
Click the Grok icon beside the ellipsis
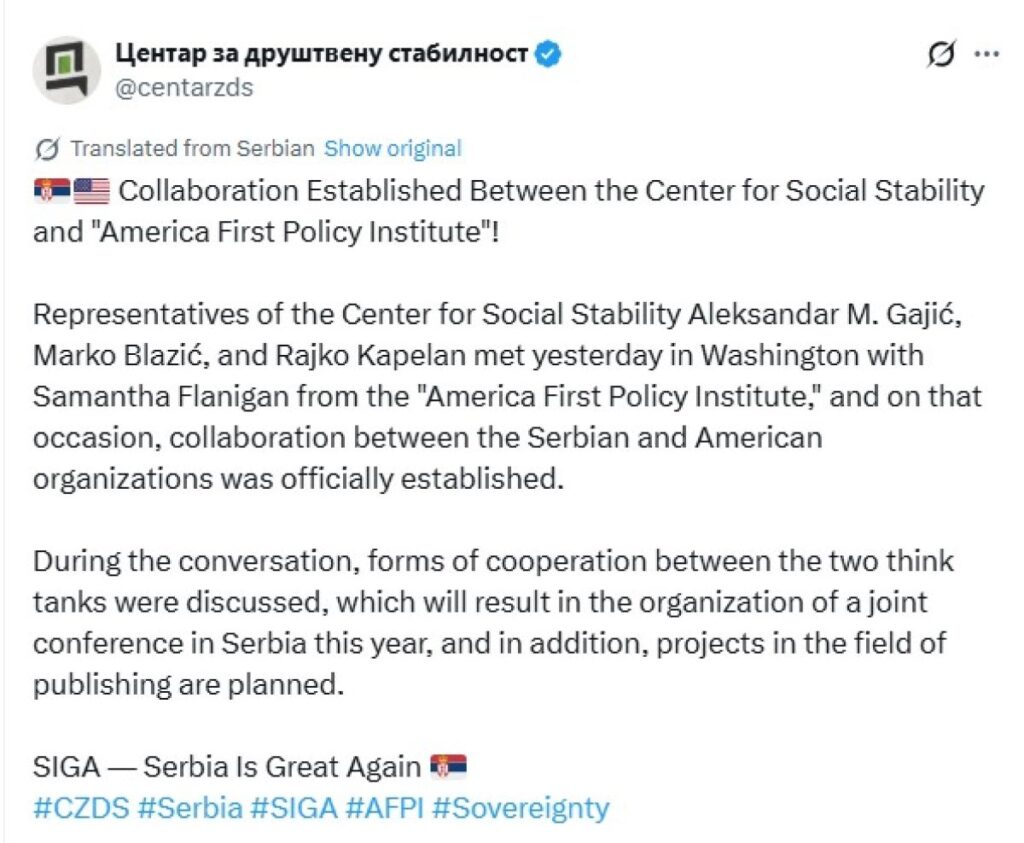[941, 55]
